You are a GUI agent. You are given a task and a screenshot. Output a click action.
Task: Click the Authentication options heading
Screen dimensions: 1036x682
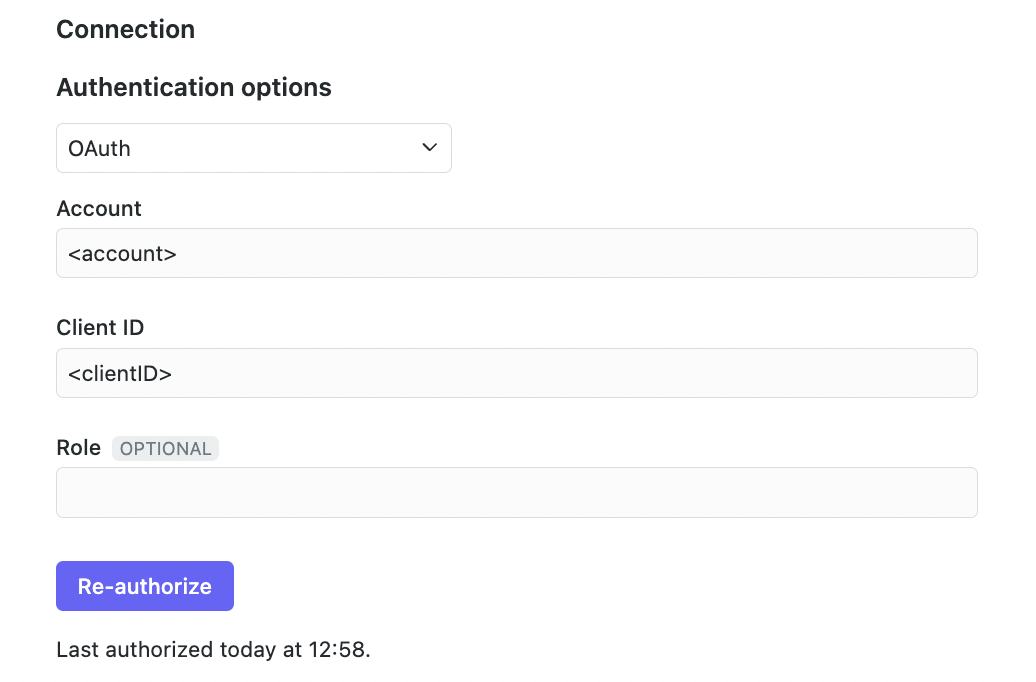click(194, 88)
